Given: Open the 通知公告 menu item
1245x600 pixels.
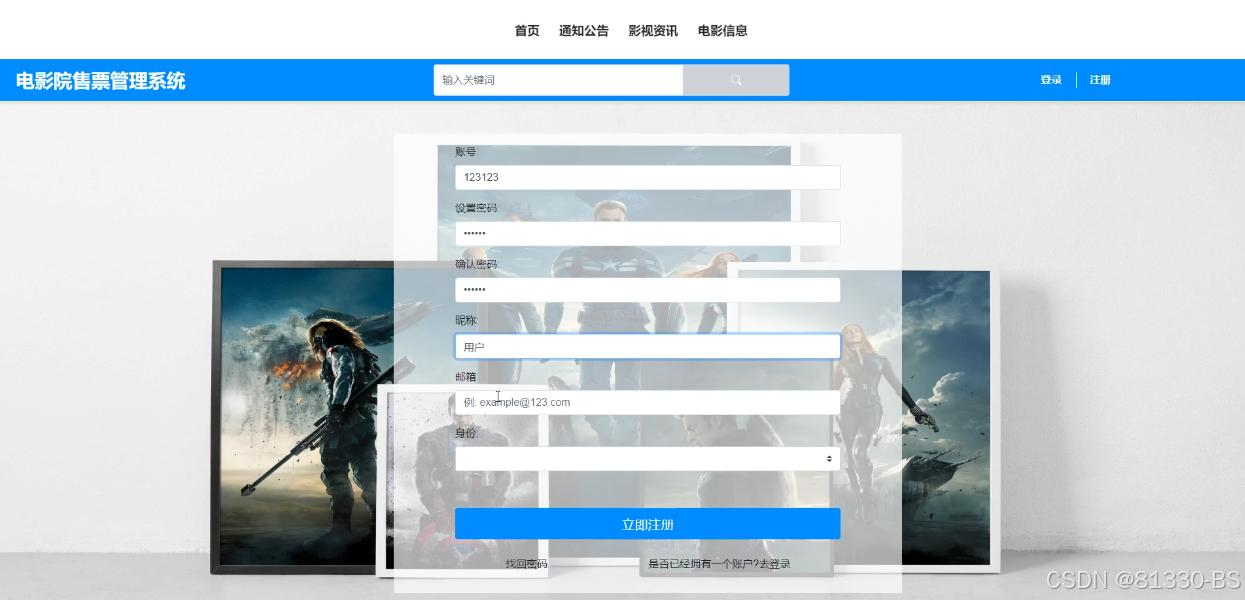Looking at the screenshot, I should (584, 31).
